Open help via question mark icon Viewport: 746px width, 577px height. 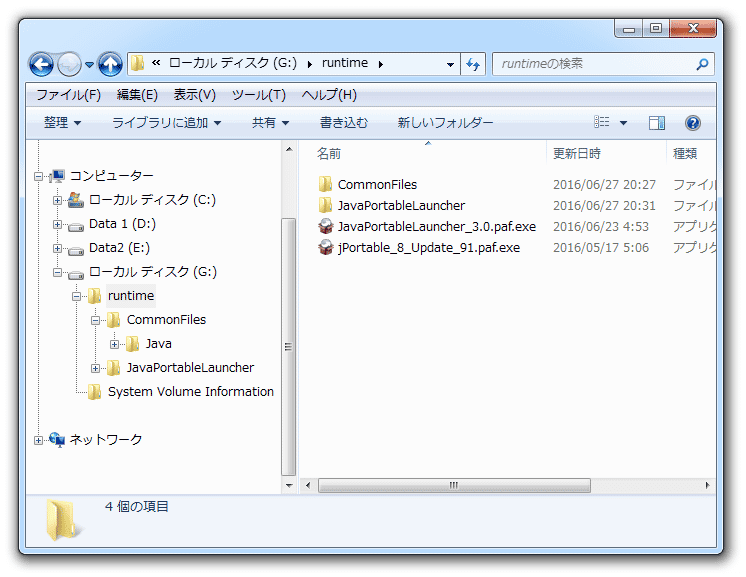coord(693,123)
